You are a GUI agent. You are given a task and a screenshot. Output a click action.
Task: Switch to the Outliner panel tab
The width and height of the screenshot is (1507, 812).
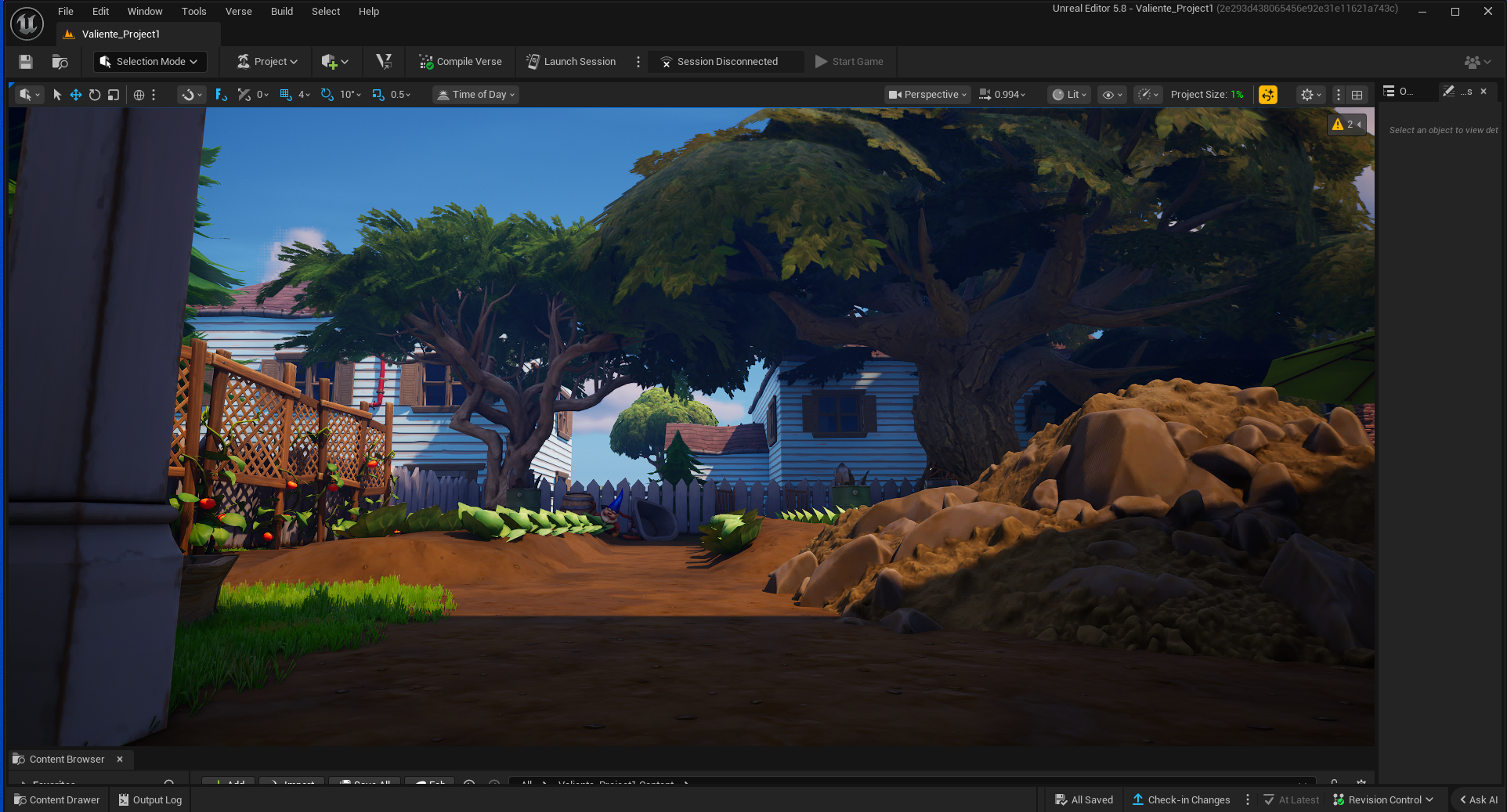(1399, 92)
